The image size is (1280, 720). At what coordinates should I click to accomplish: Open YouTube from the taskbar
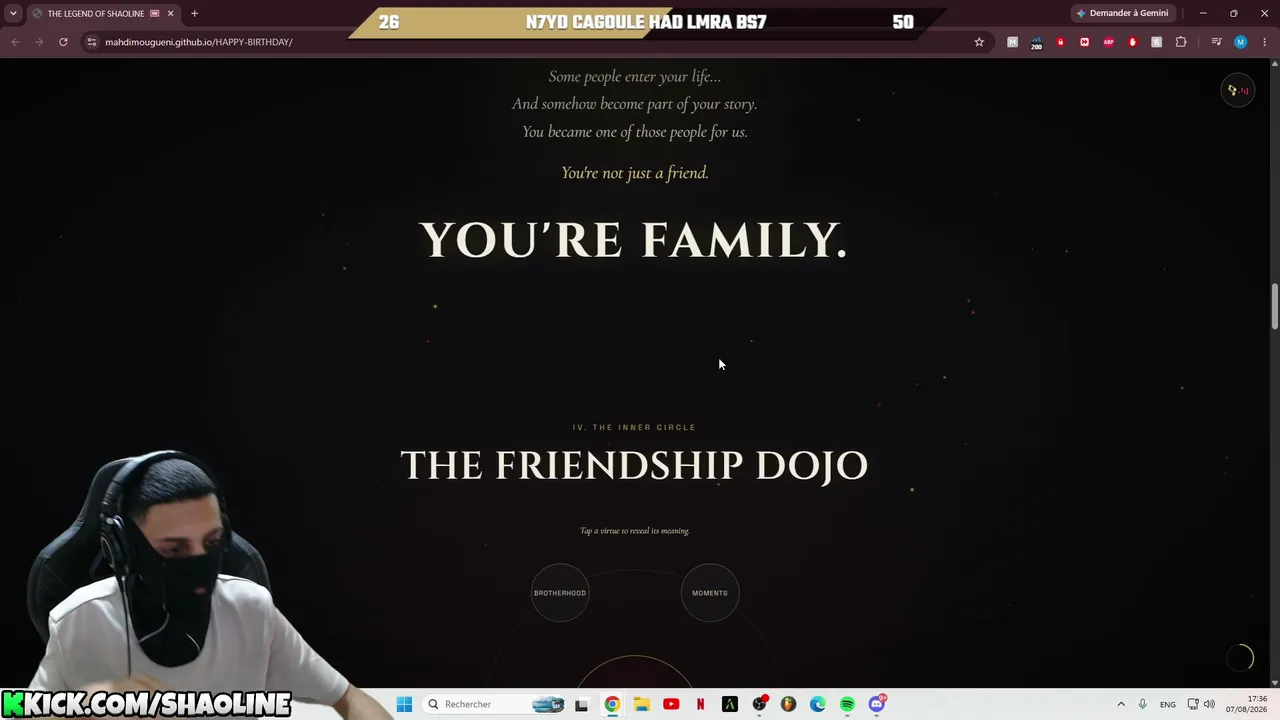click(x=671, y=704)
